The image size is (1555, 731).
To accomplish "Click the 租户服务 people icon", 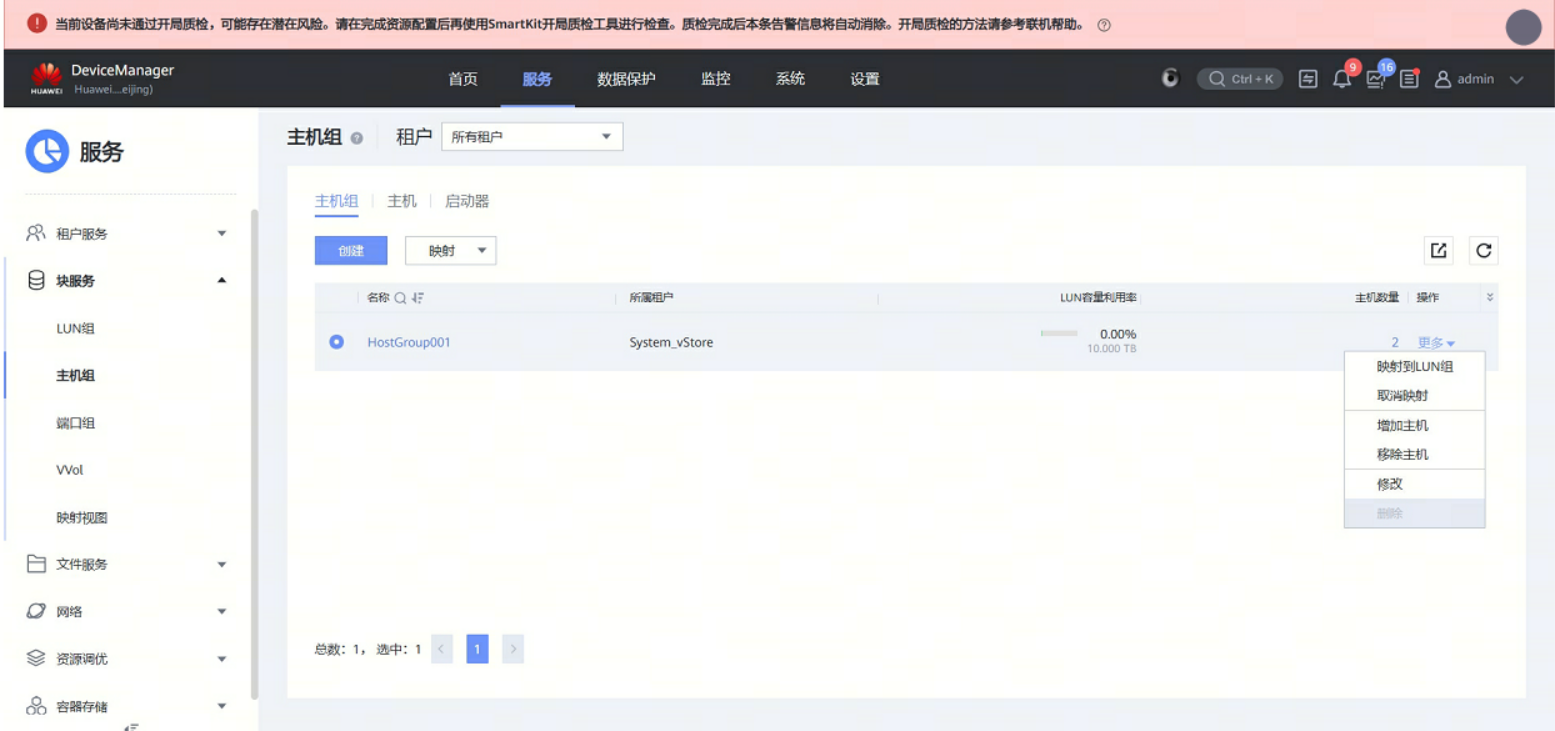I will (x=36, y=233).
